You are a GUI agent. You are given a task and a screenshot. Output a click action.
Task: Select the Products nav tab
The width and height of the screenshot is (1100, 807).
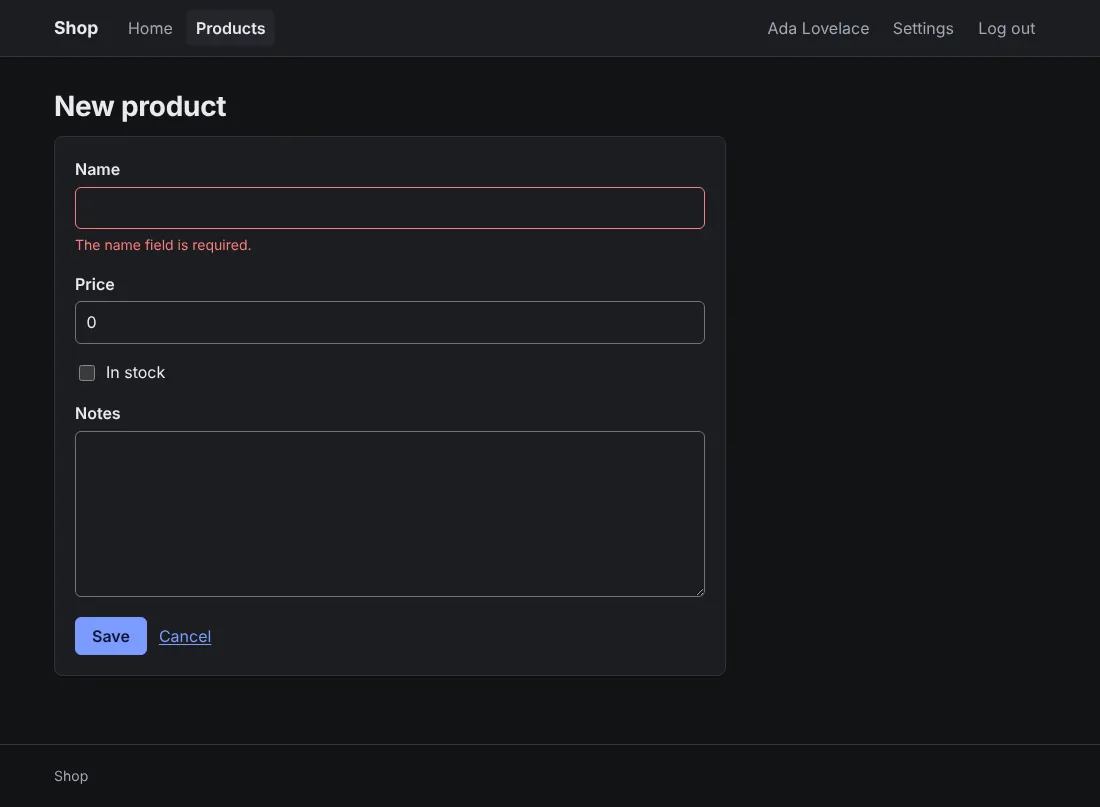[230, 28]
